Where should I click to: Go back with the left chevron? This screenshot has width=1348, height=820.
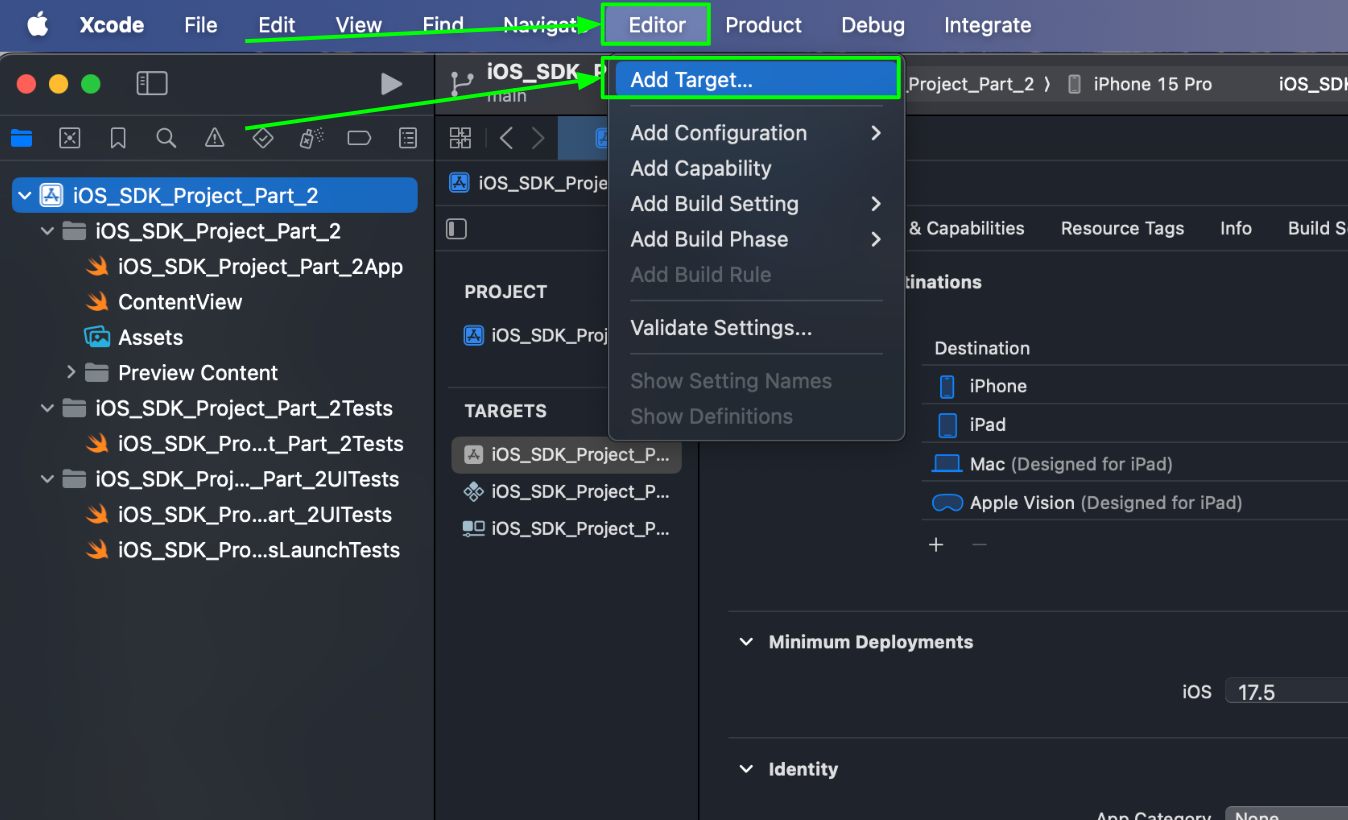[506, 138]
